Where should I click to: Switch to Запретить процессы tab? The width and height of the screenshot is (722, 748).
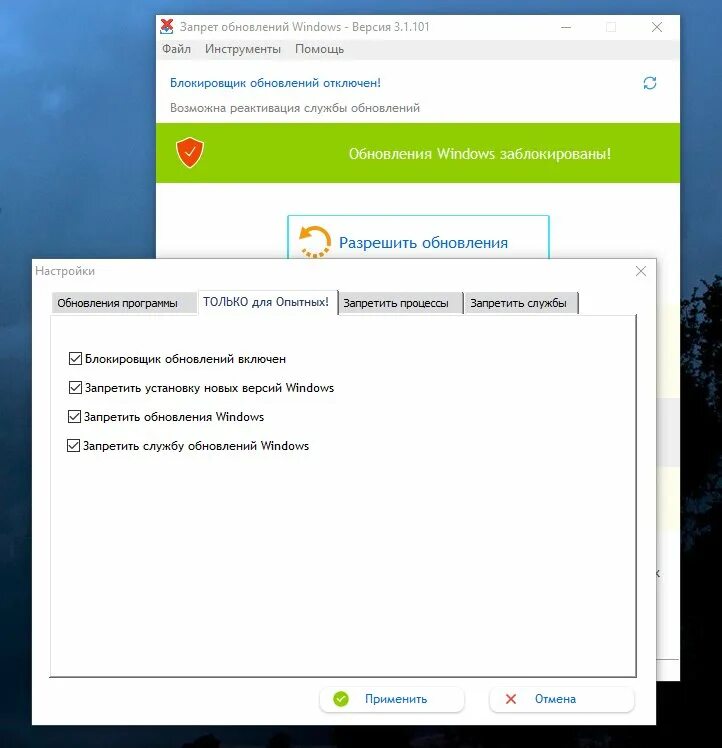pyautogui.click(x=400, y=303)
